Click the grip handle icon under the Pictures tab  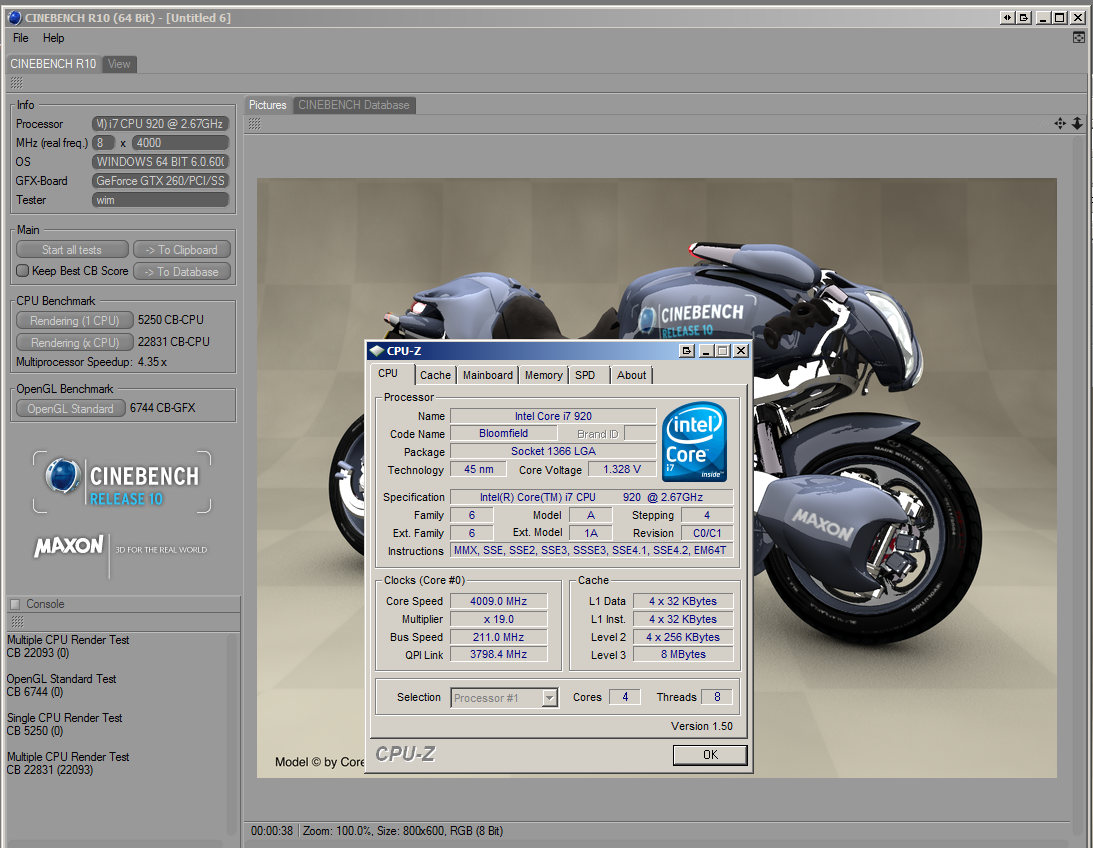(x=255, y=124)
